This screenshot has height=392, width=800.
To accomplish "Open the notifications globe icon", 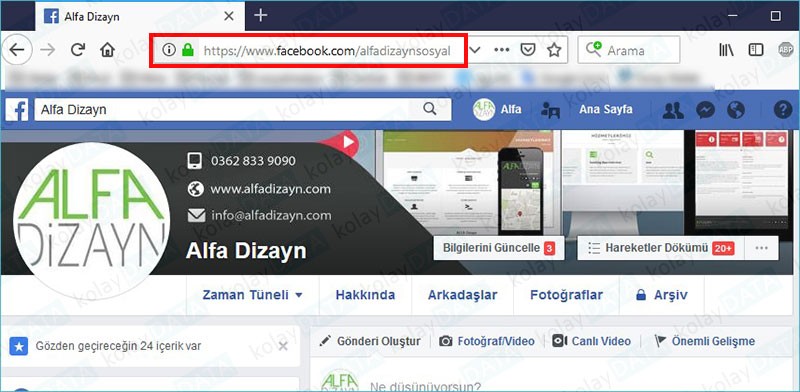I will pyautogui.click(x=736, y=110).
